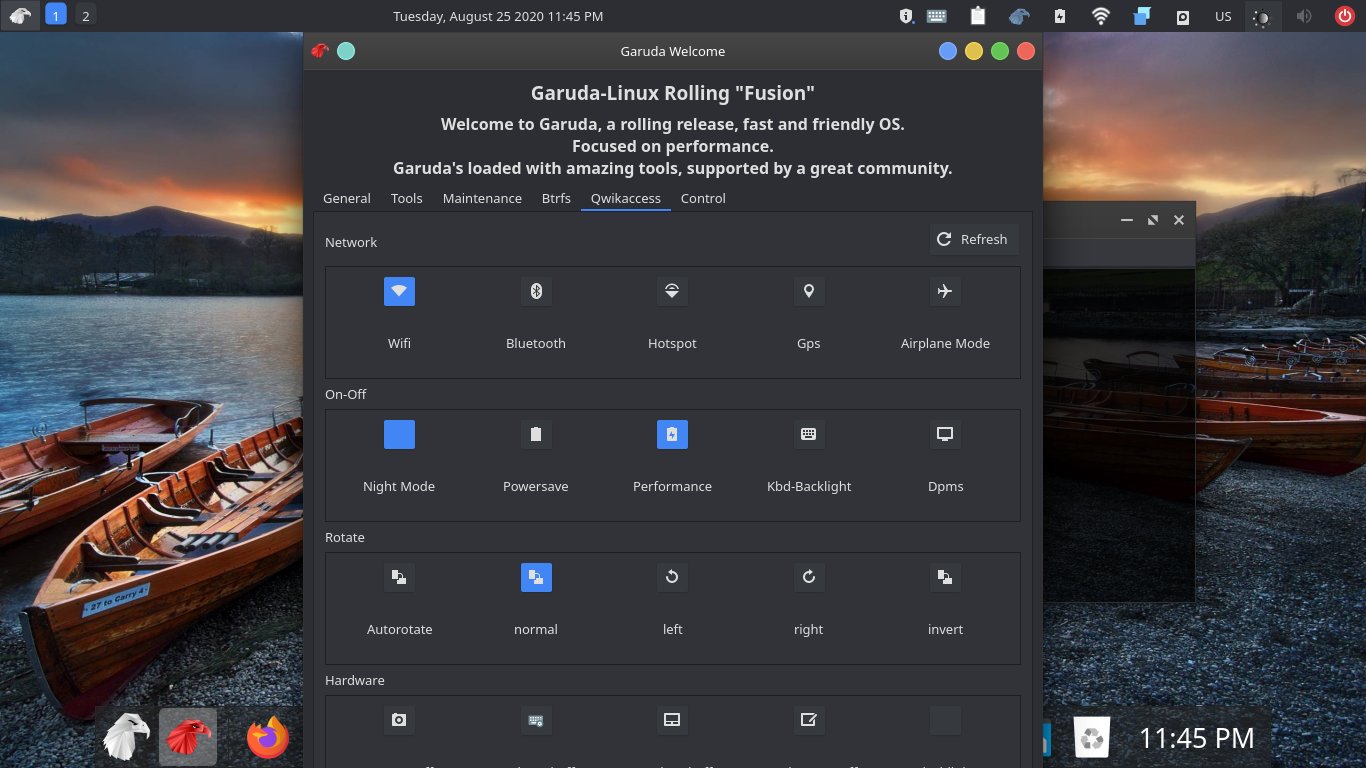Image resolution: width=1366 pixels, height=768 pixels.
Task: Click the 11:45 PM dock clock
Action: pyautogui.click(x=1196, y=738)
